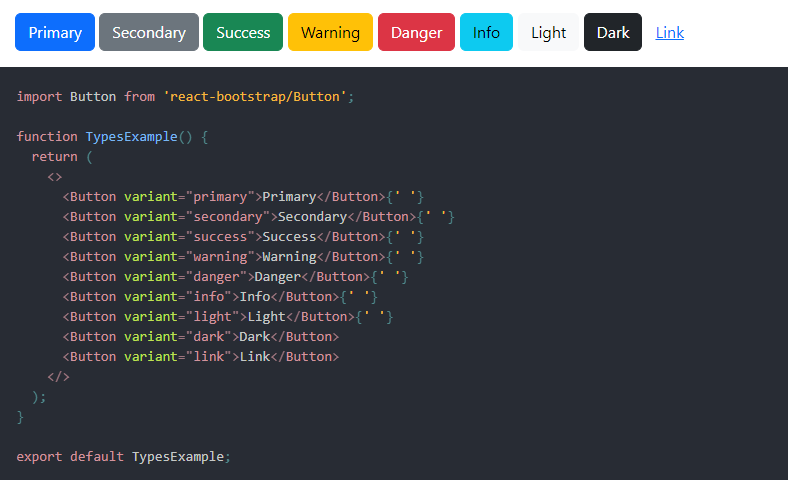The width and height of the screenshot is (788, 480).
Task: Click the white Light button
Action: pos(548,32)
